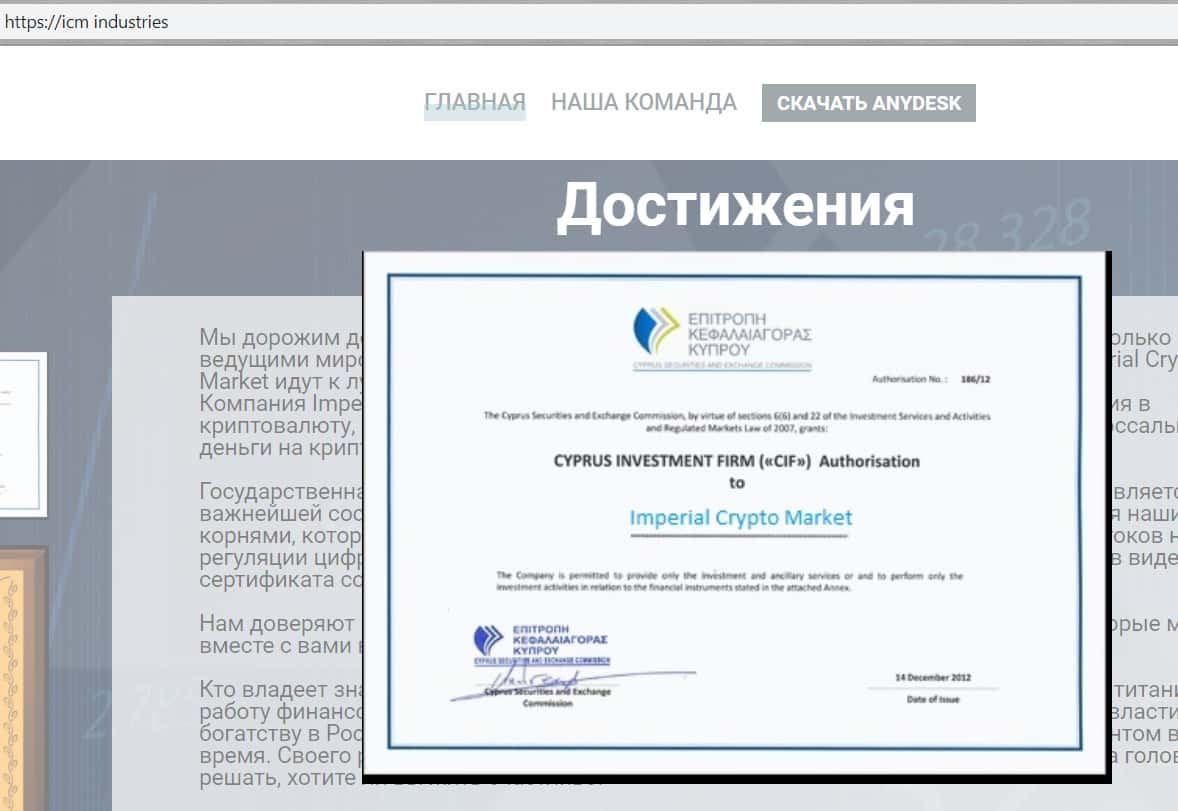The height and width of the screenshot is (811, 1178).
Task: Click the Достижения heading
Action: (x=735, y=205)
